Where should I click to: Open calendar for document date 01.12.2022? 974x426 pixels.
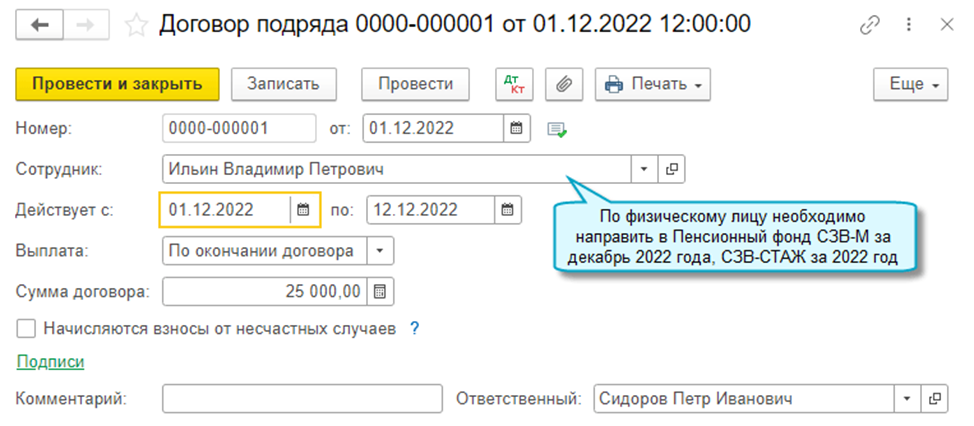pyautogui.click(x=516, y=129)
